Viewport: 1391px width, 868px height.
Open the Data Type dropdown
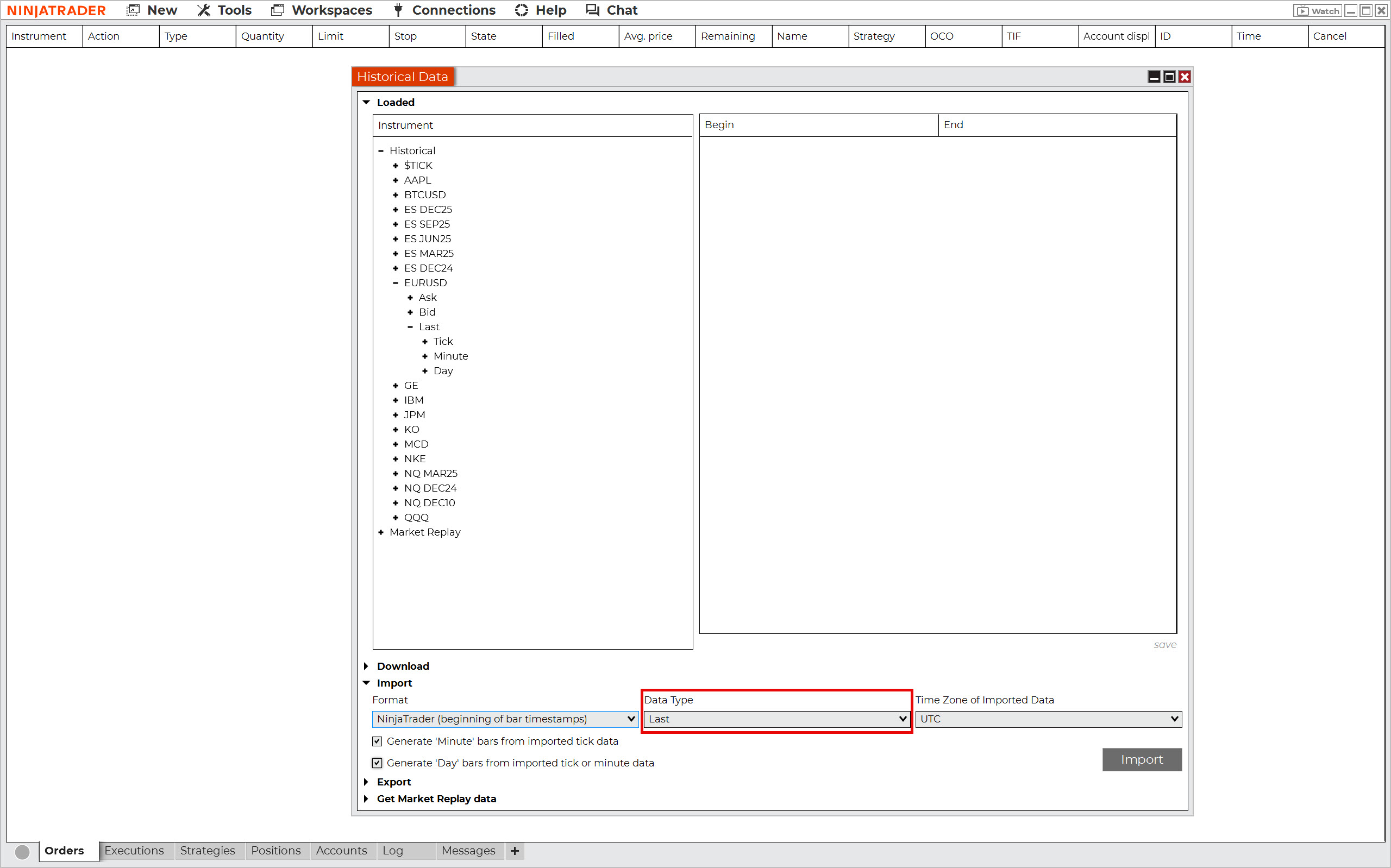tap(778, 719)
